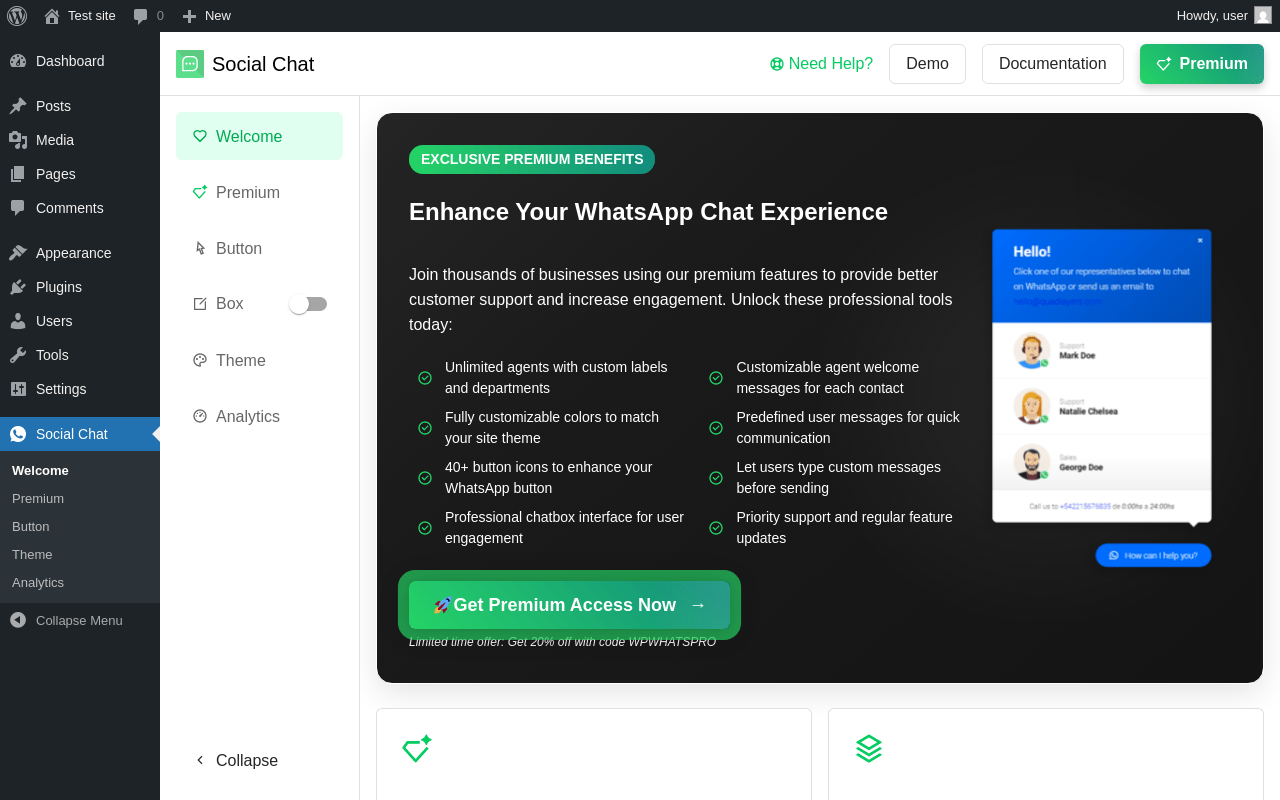The width and height of the screenshot is (1280, 800).
Task: Click the Media icon in admin menu
Action: coord(18,140)
